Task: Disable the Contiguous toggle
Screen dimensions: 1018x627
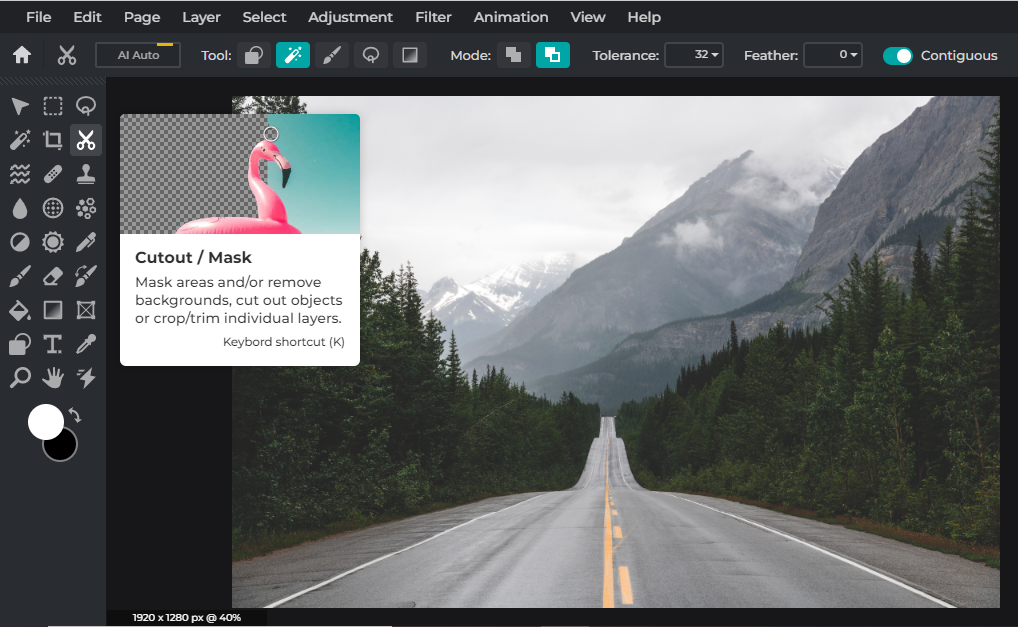Action: click(897, 55)
